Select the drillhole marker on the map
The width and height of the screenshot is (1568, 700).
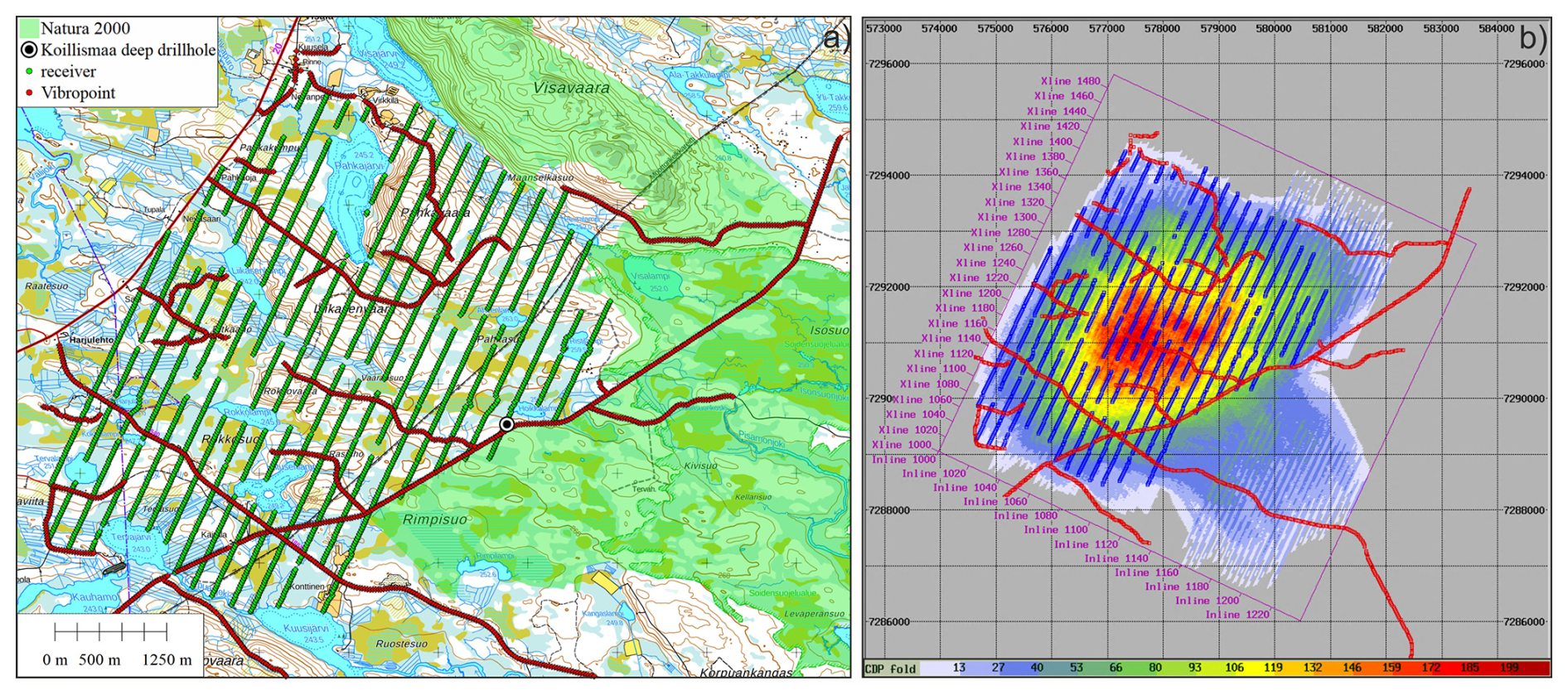[506, 424]
